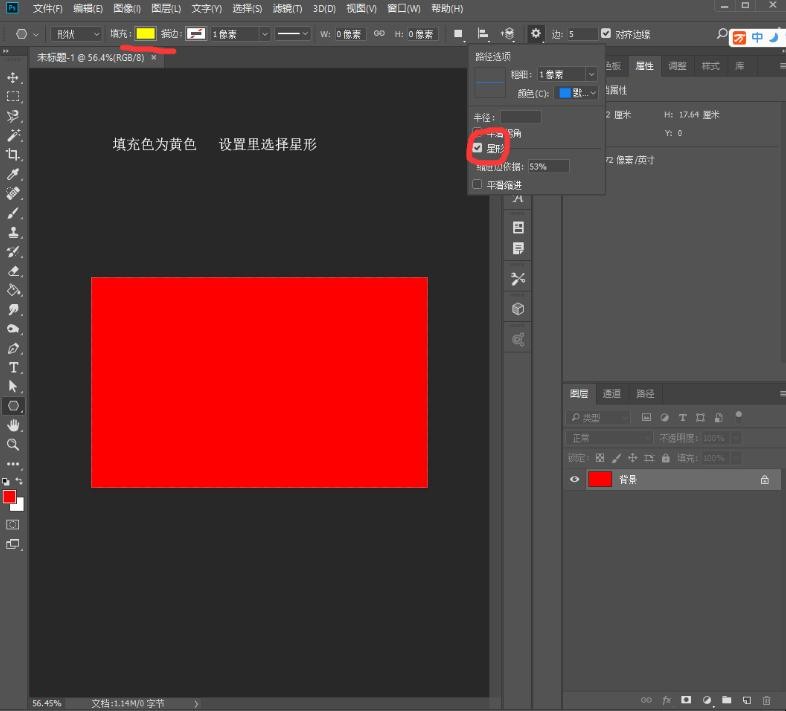Select the Horizontal Type tool

tap(13, 368)
